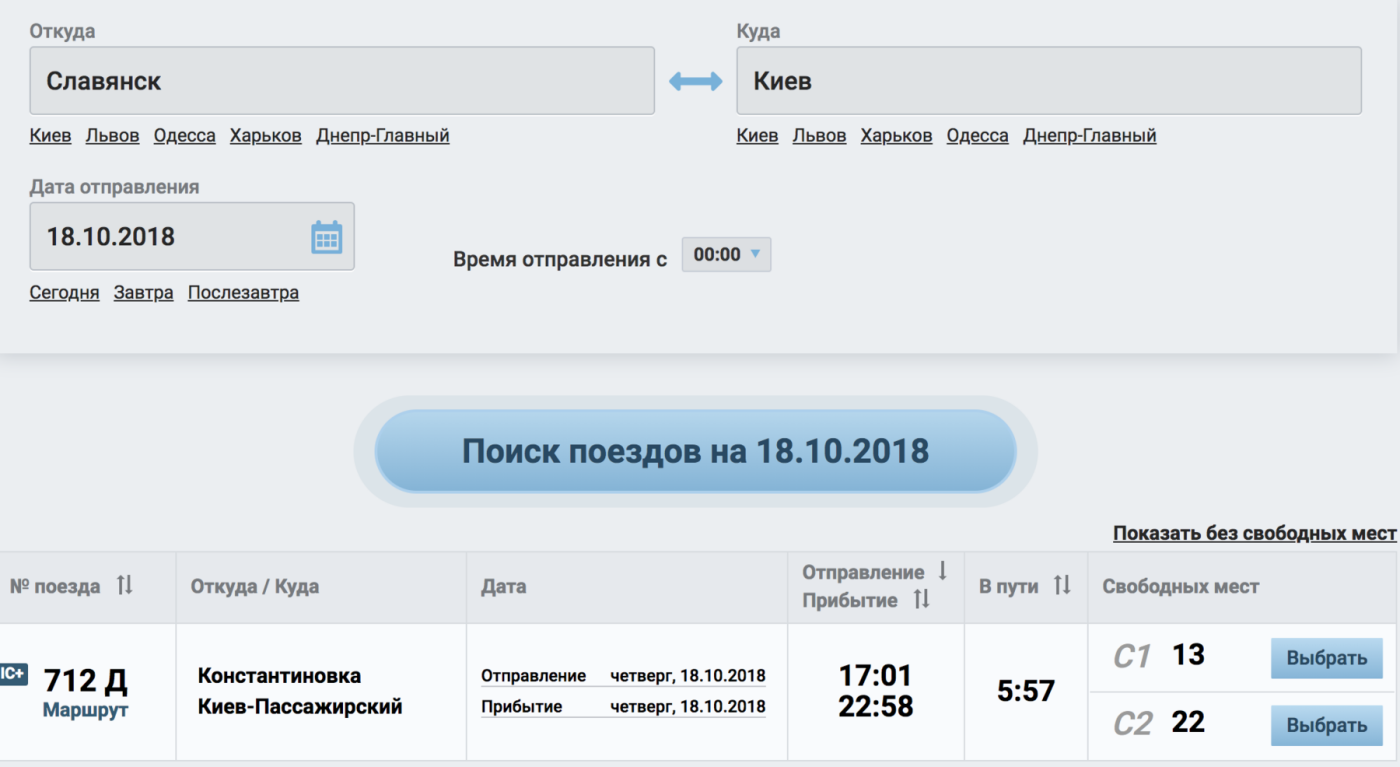Click С2 free seats count 22
Viewport: 1400px width, 767px height.
pos(1189,722)
